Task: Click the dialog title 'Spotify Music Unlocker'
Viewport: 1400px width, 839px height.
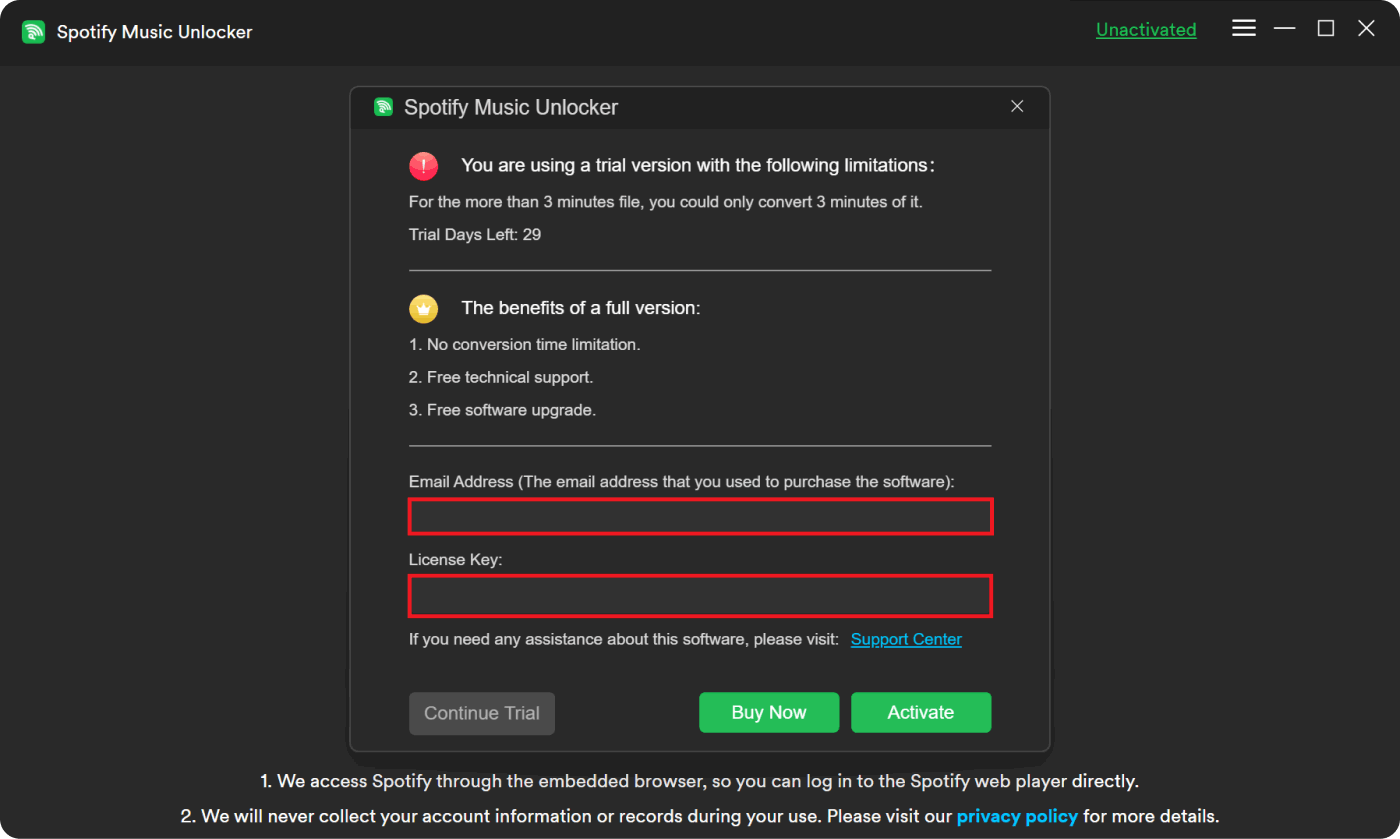Action: (511, 107)
